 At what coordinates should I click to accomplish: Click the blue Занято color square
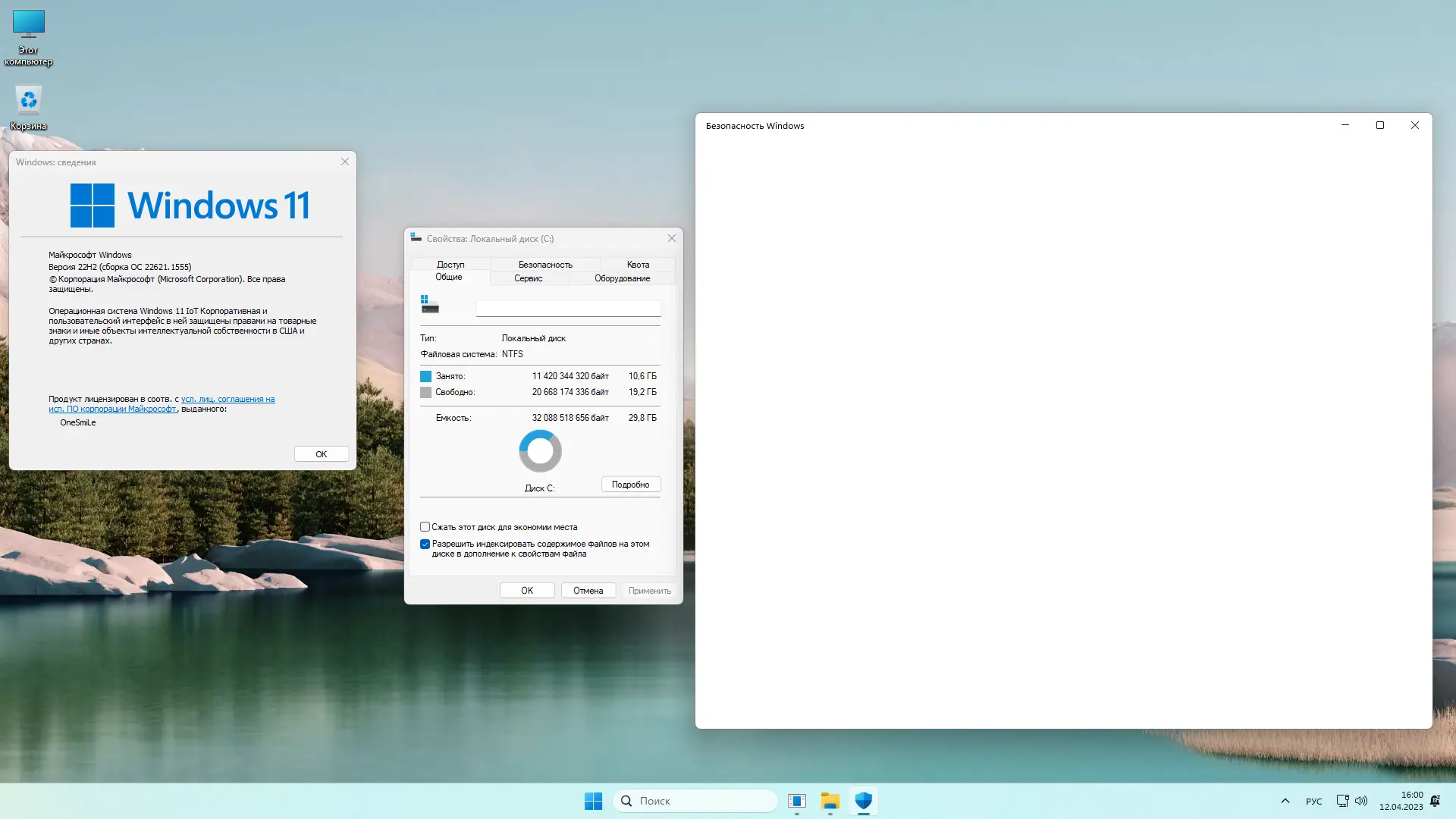[426, 376]
